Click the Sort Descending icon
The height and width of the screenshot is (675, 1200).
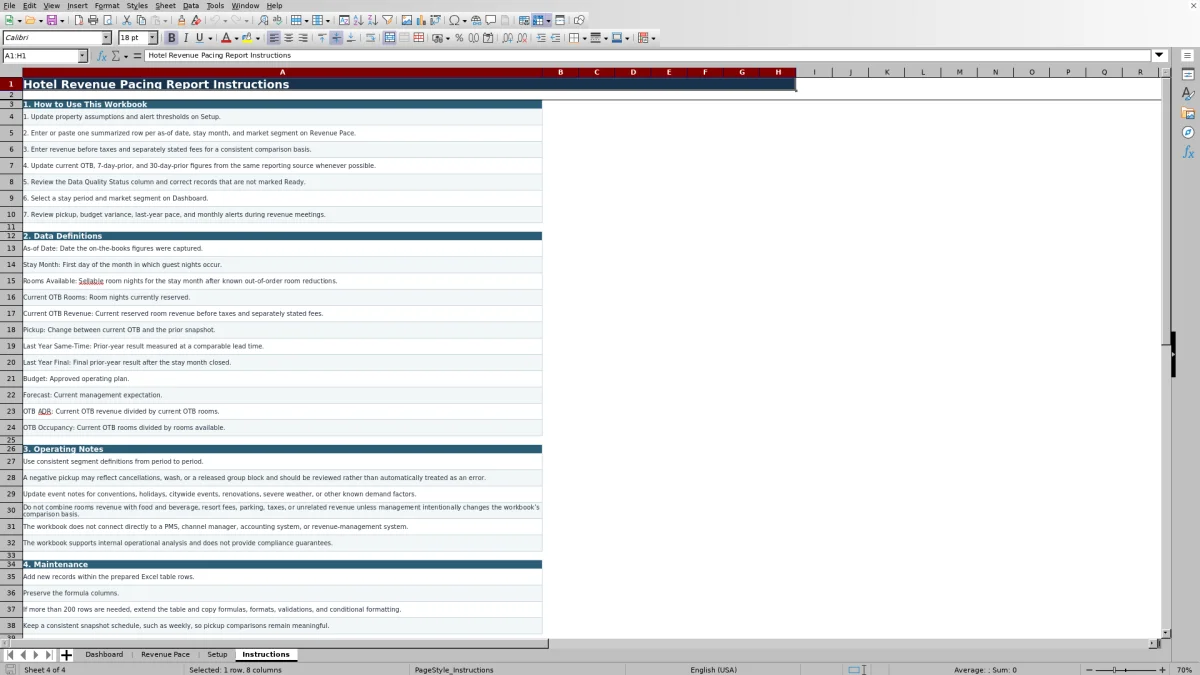click(x=372, y=20)
